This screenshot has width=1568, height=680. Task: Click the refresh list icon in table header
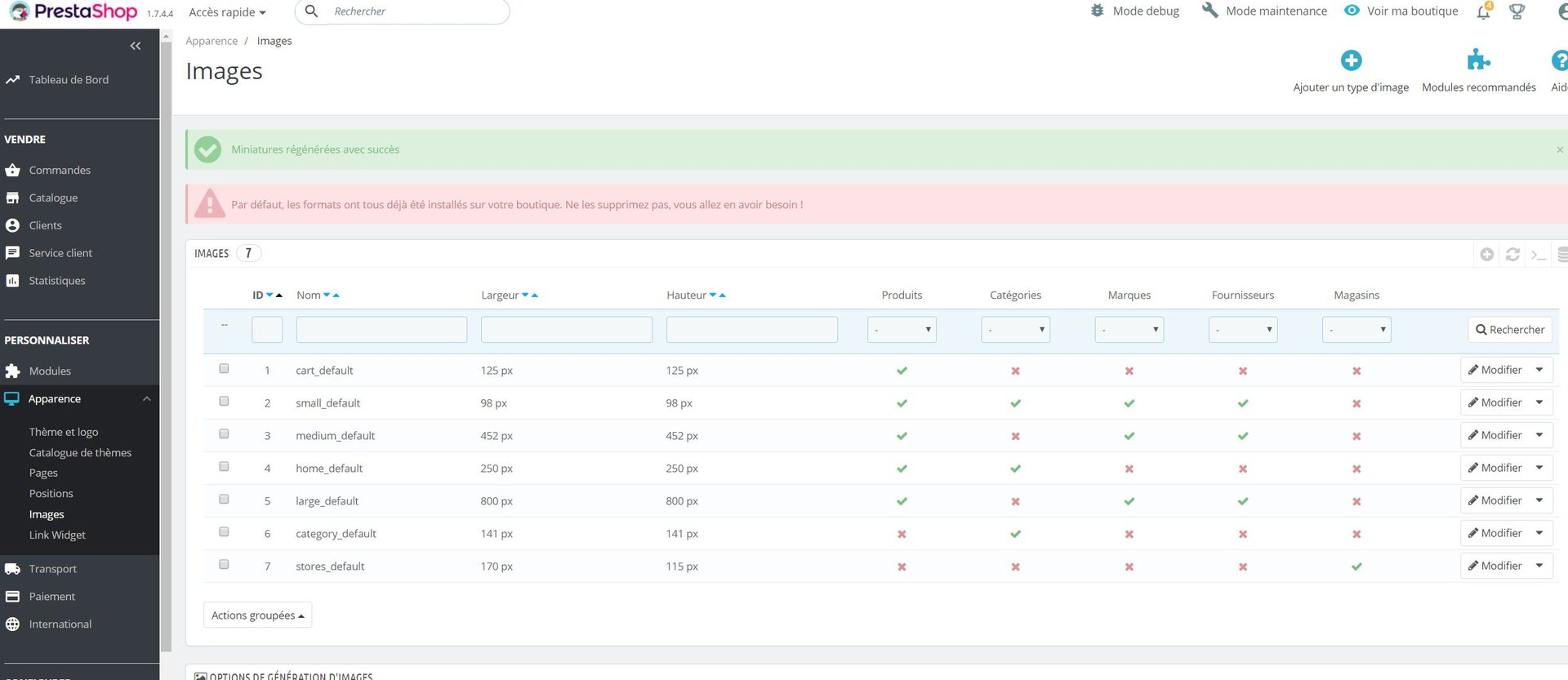pos(1512,255)
